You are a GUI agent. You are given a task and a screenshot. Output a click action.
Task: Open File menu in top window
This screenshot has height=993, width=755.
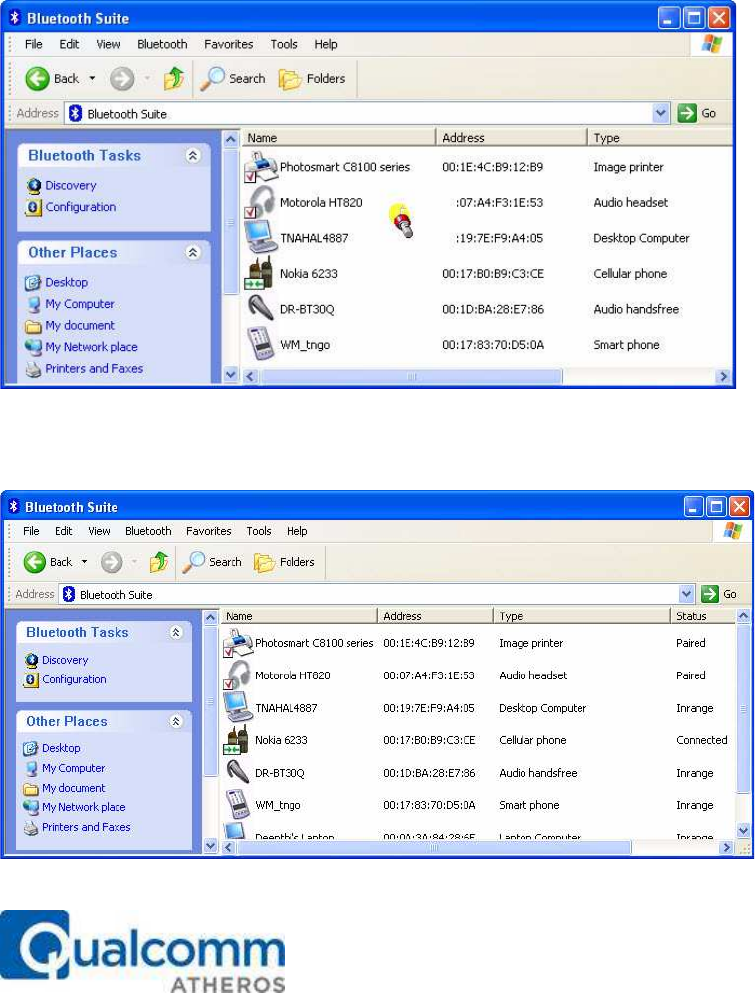pos(34,44)
